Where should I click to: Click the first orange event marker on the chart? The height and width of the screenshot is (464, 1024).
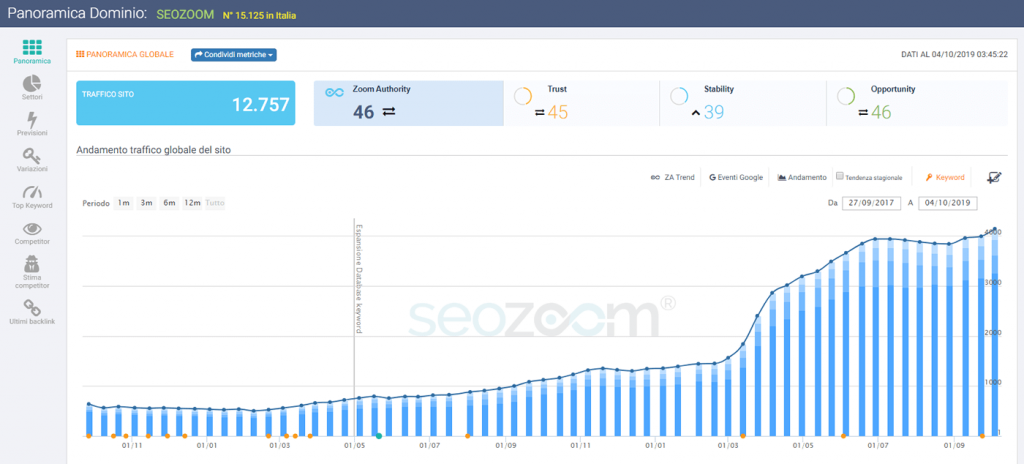(88, 436)
